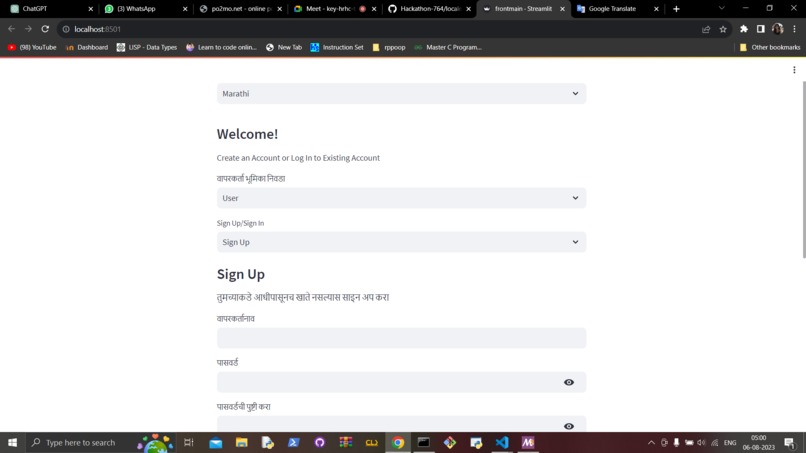806x453 pixels.
Task: Show password in the confirm password field
Action: point(569,426)
